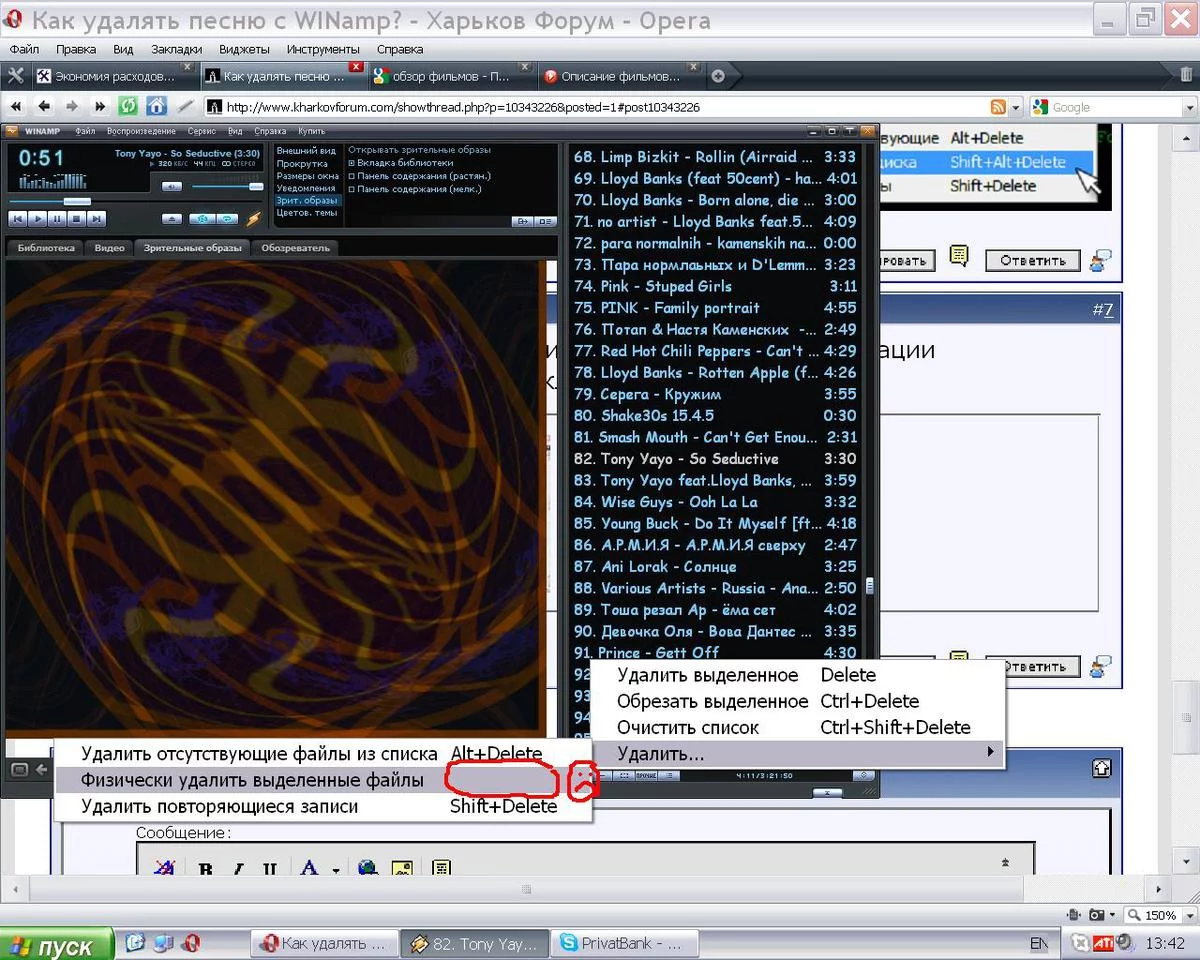This screenshot has width=1200, height=960.
Task: Select 'Очистить список' in context menu
Action: click(688, 727)
